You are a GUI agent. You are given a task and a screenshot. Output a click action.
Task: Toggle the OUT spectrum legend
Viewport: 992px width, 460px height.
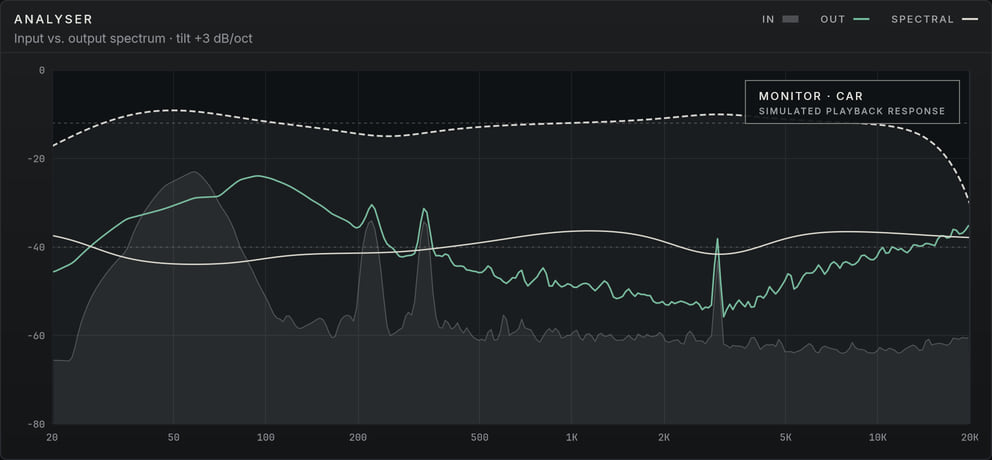point(845,19)
